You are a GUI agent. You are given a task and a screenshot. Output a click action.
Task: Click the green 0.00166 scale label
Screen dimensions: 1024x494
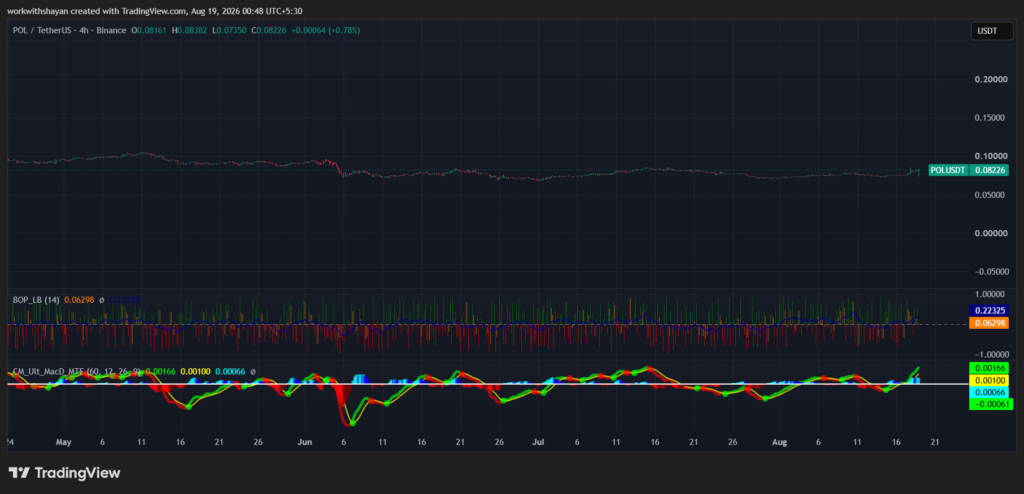click(991, 367)
